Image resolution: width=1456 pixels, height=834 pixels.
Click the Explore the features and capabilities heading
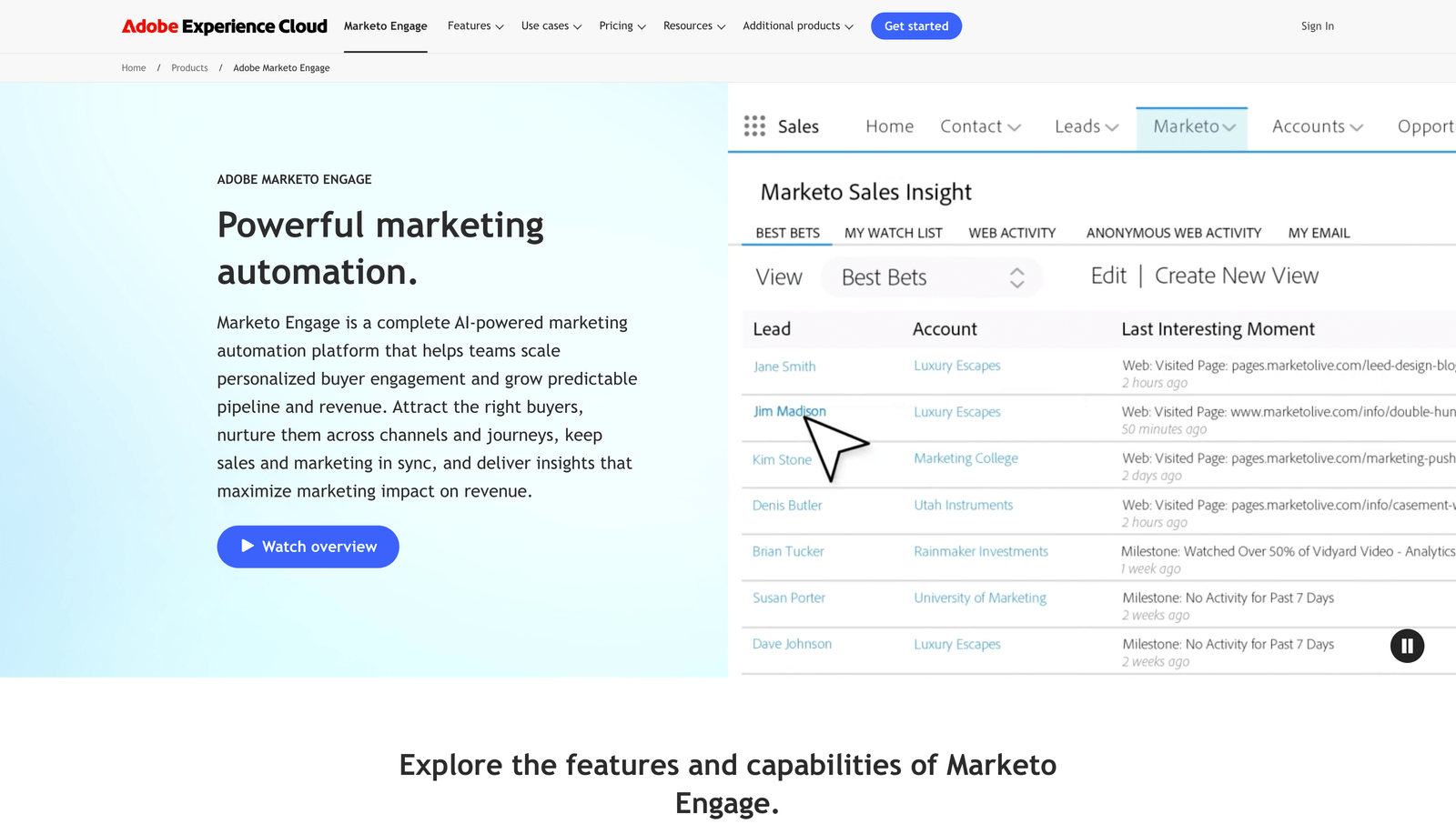point(728,783)
